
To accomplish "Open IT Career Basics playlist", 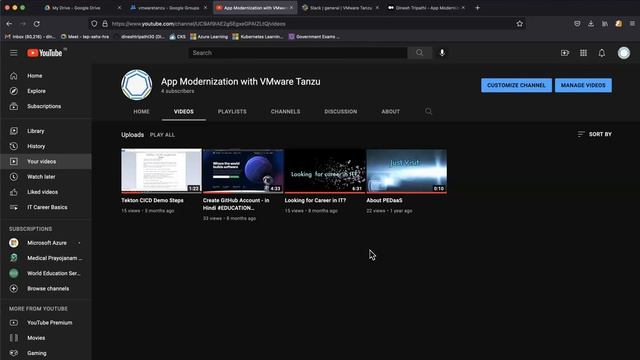I will [x=46, y=207].
